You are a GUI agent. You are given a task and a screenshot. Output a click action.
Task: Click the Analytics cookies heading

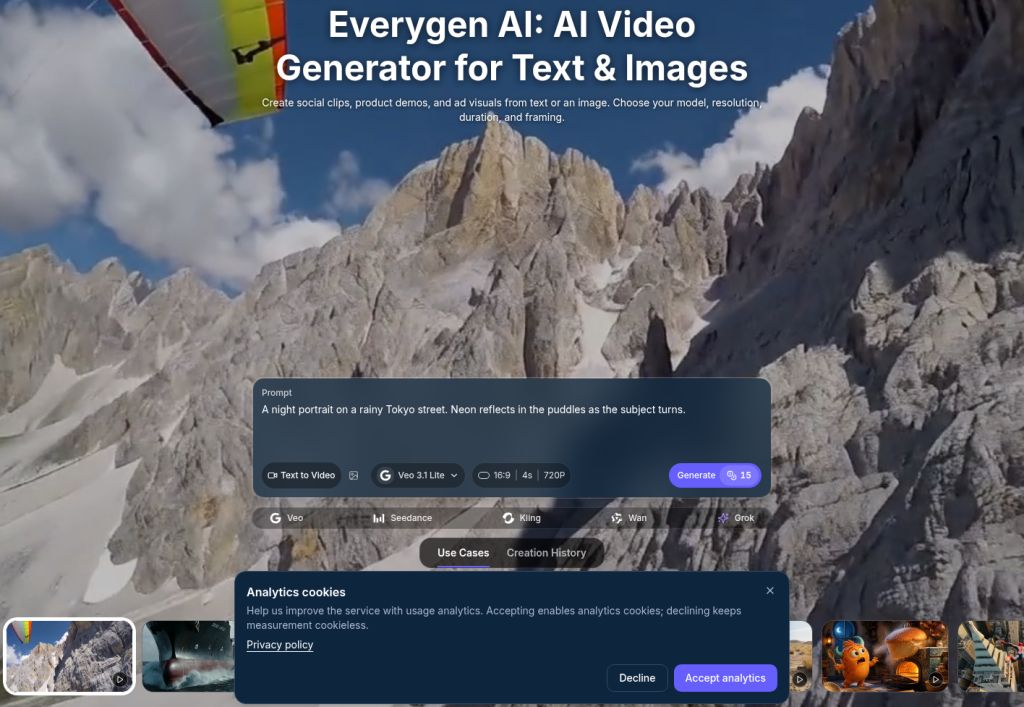[x=296, y=592]
